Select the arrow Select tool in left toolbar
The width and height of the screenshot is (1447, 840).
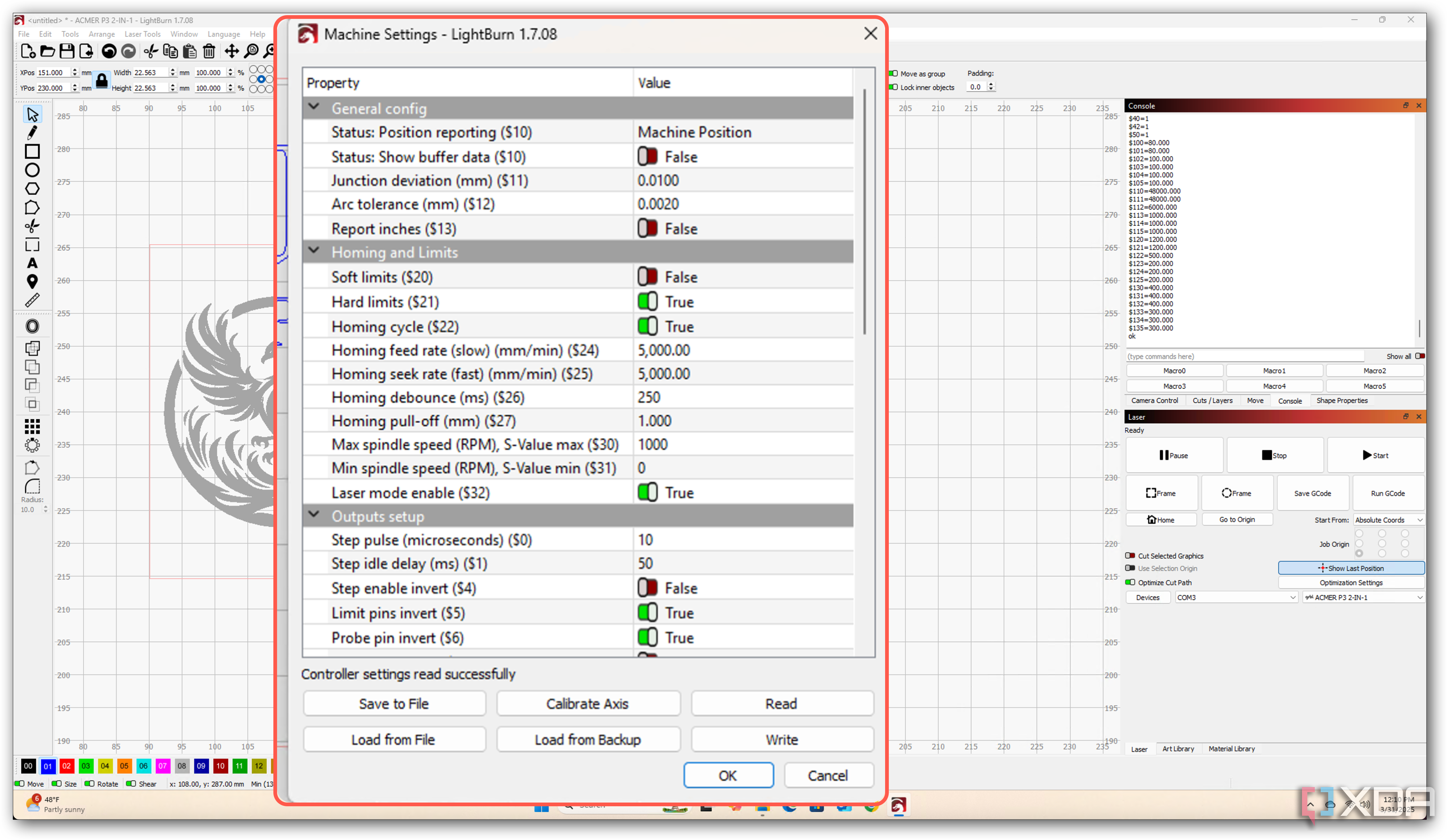coord(32,114)
